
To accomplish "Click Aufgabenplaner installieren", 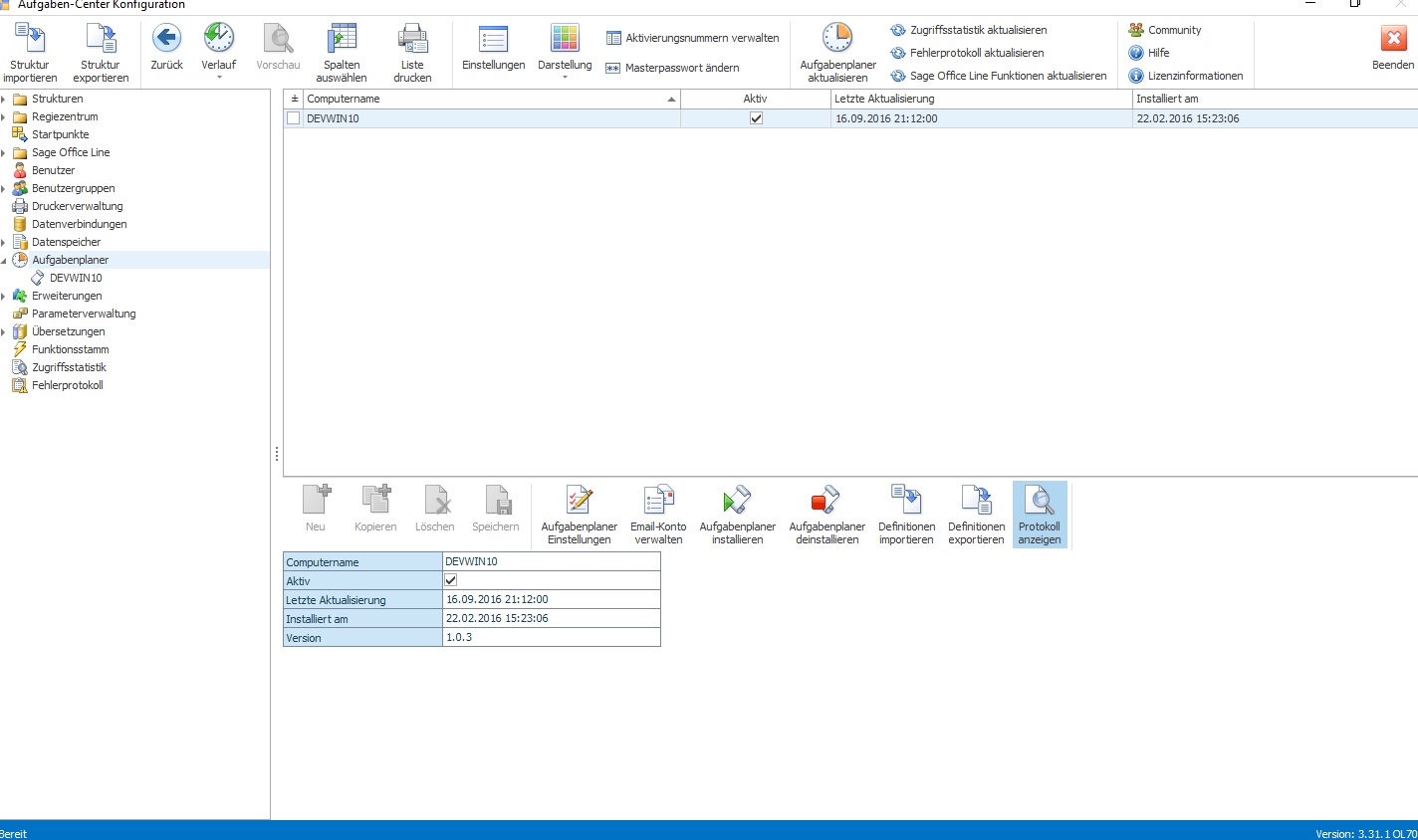I will pyautogui.click(x=738, y=515).
